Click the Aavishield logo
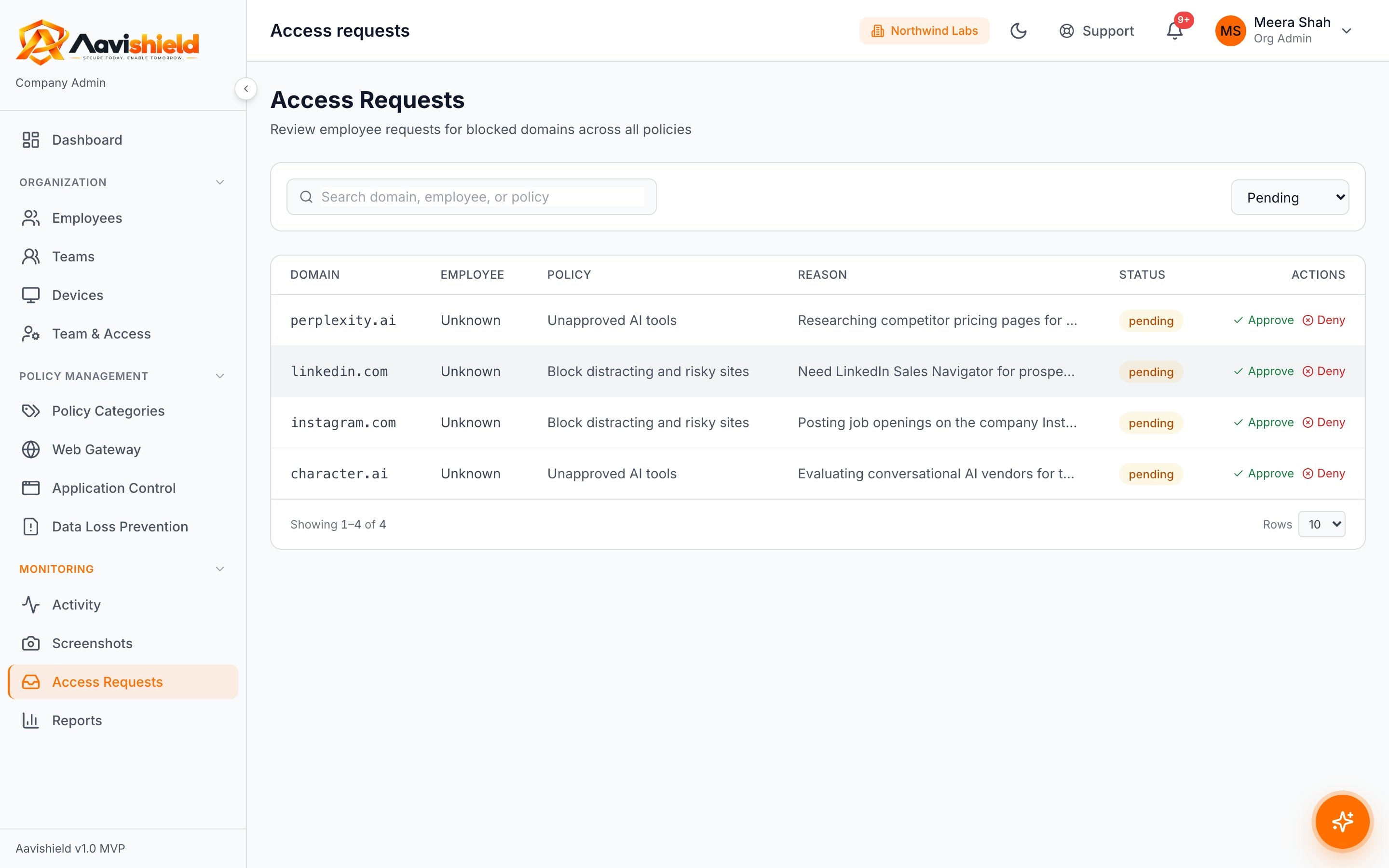 pos(108,41)
